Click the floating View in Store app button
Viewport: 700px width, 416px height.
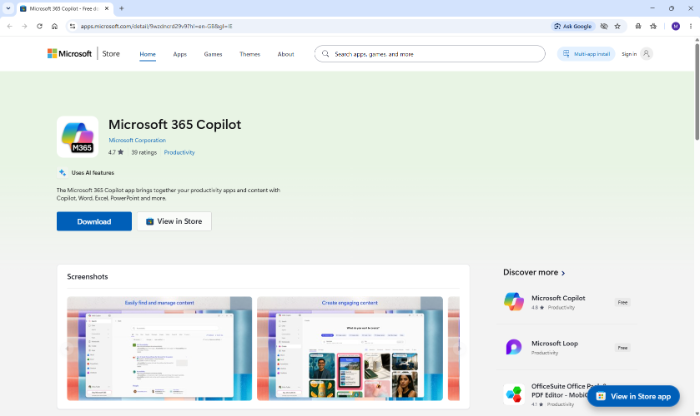[633, 396]
